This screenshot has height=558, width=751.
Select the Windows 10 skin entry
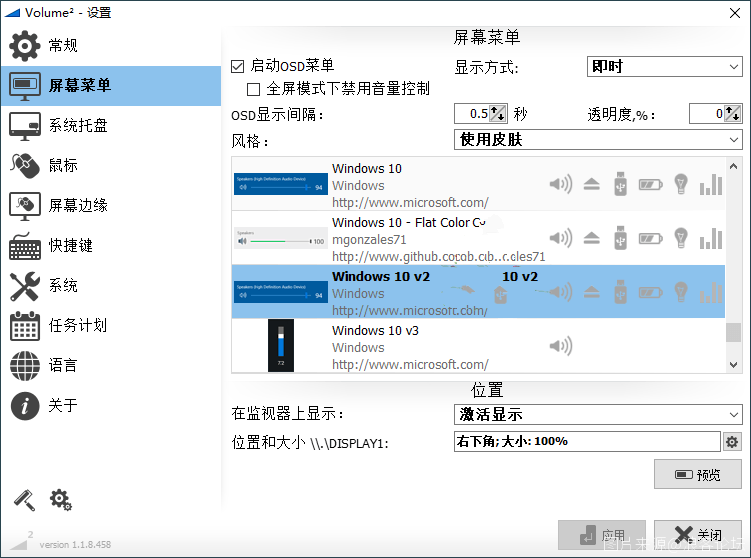tap(478, 184)
